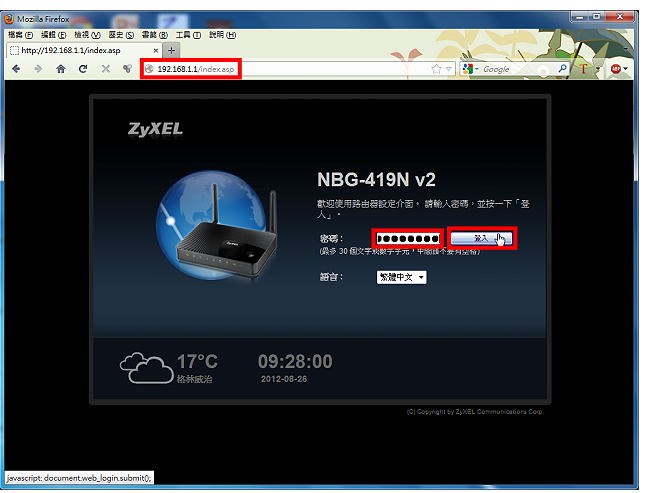
Task: Switch to the http://192.168.1.1/index.asp tab
Action: click(x=84, y=50)
